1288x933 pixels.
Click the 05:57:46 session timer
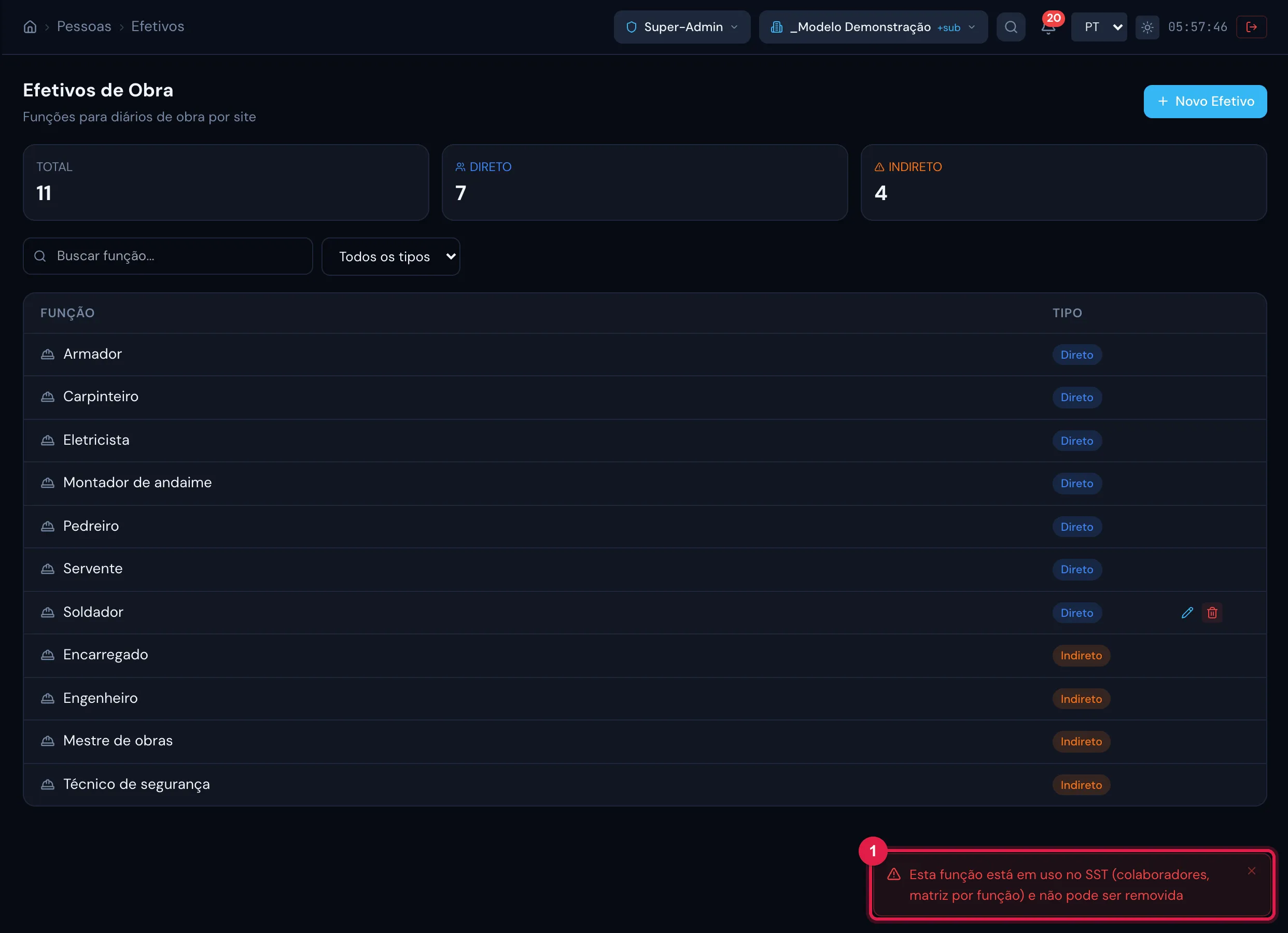[x=1197, y=26]
